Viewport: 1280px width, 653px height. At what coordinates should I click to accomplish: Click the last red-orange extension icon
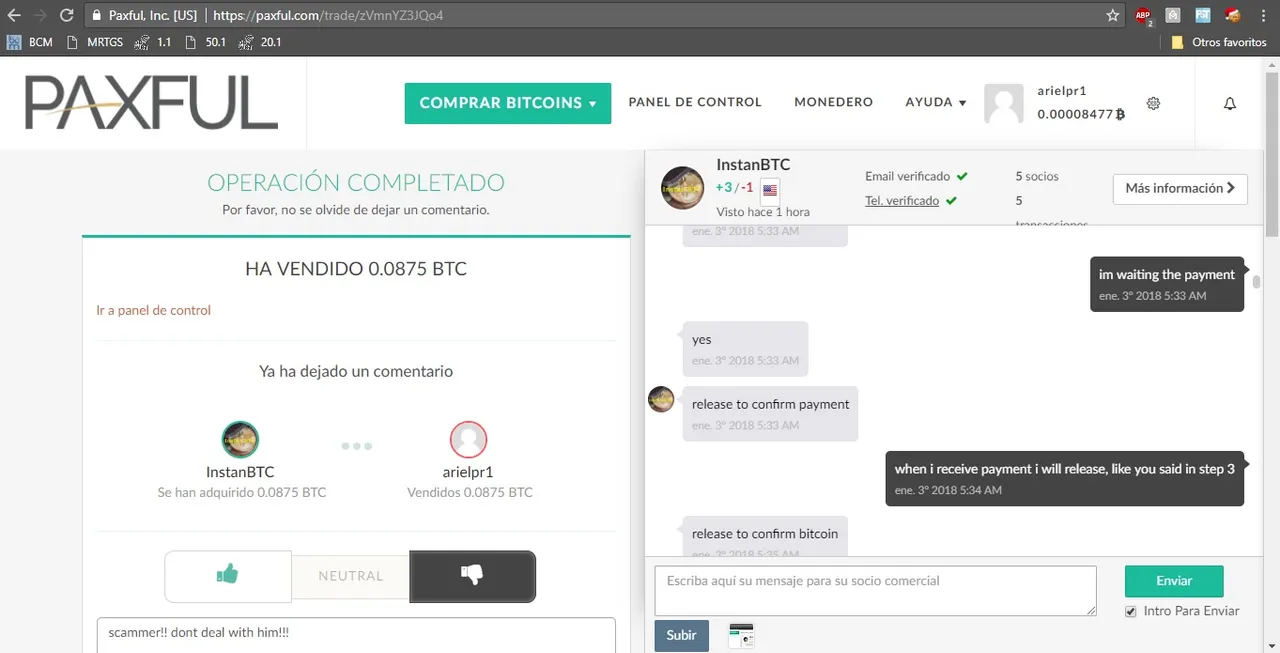click(1233, 15)
